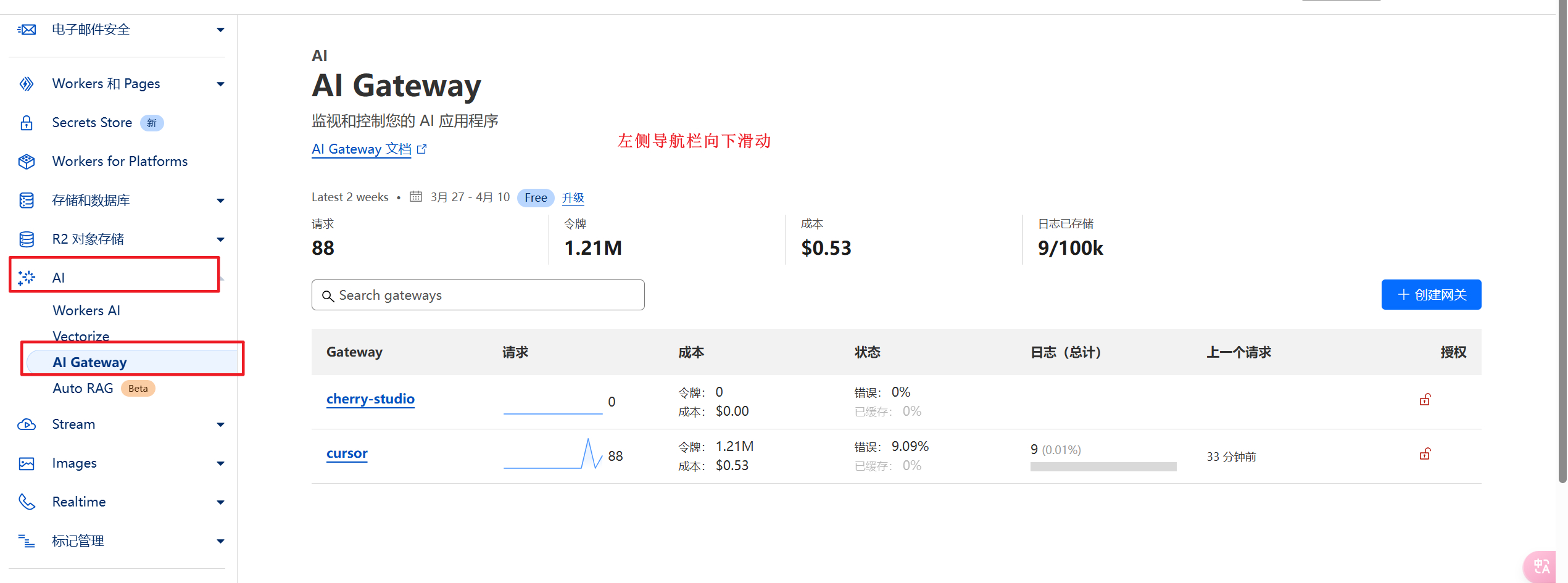Expand 存储和数据库 dropdown arrow

[x=220, y=201]
